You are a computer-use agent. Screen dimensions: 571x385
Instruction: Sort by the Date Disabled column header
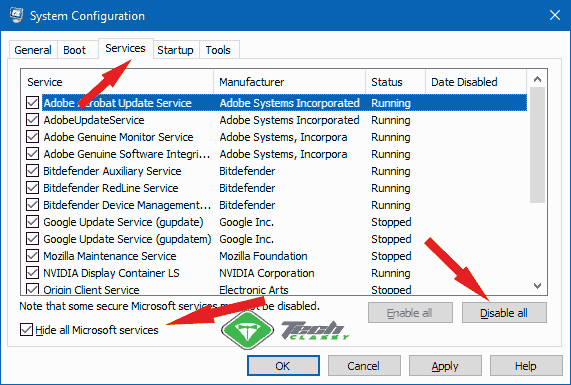point(476,82)
